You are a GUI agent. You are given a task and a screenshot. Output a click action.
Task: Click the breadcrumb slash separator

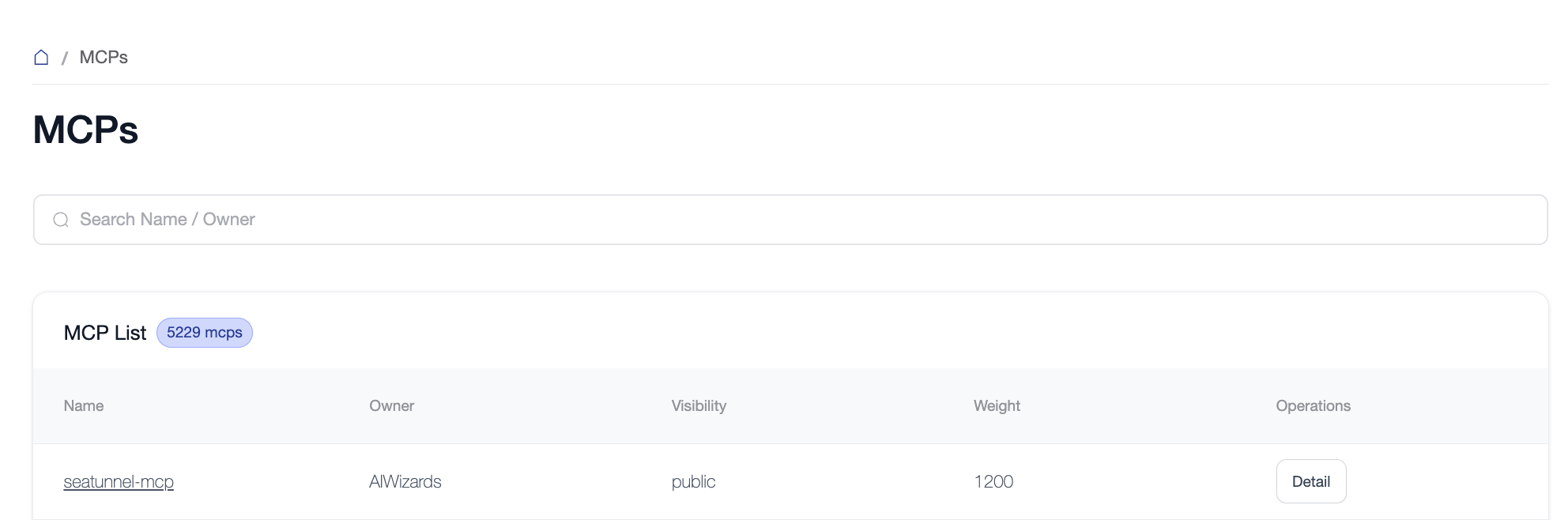[64, 58]
